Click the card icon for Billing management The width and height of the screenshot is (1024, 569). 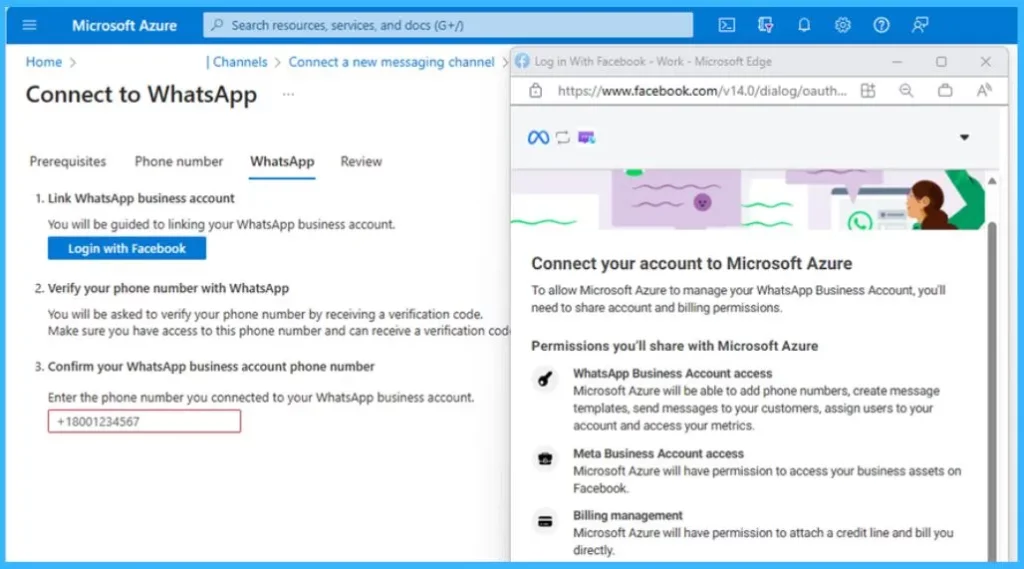click(x=545, y=521)
